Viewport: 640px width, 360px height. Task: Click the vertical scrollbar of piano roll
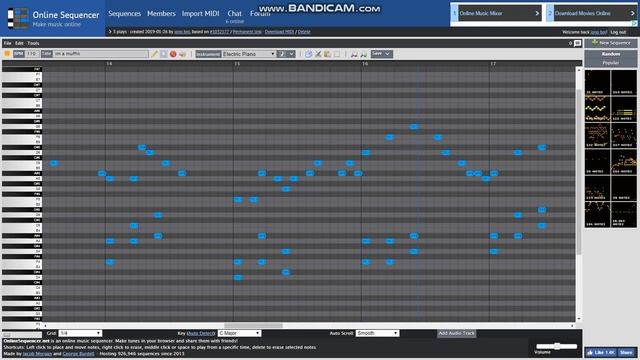[x=579, y=171]
